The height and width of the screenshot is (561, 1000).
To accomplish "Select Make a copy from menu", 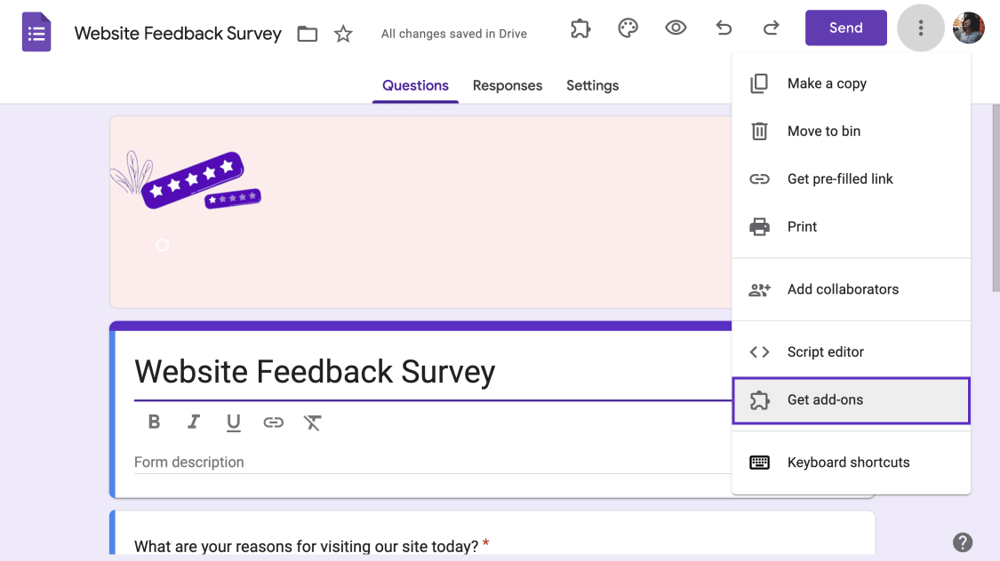I will pyautogui.click(x=826, y=83).
